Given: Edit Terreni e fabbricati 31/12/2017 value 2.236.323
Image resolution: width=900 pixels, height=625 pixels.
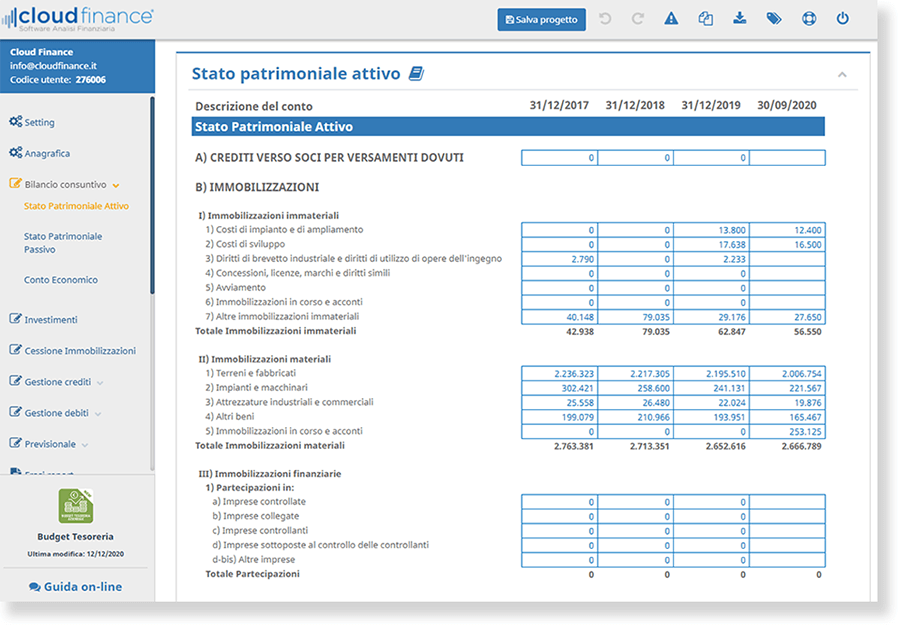Looking at the screenshot, I should 560,374.
